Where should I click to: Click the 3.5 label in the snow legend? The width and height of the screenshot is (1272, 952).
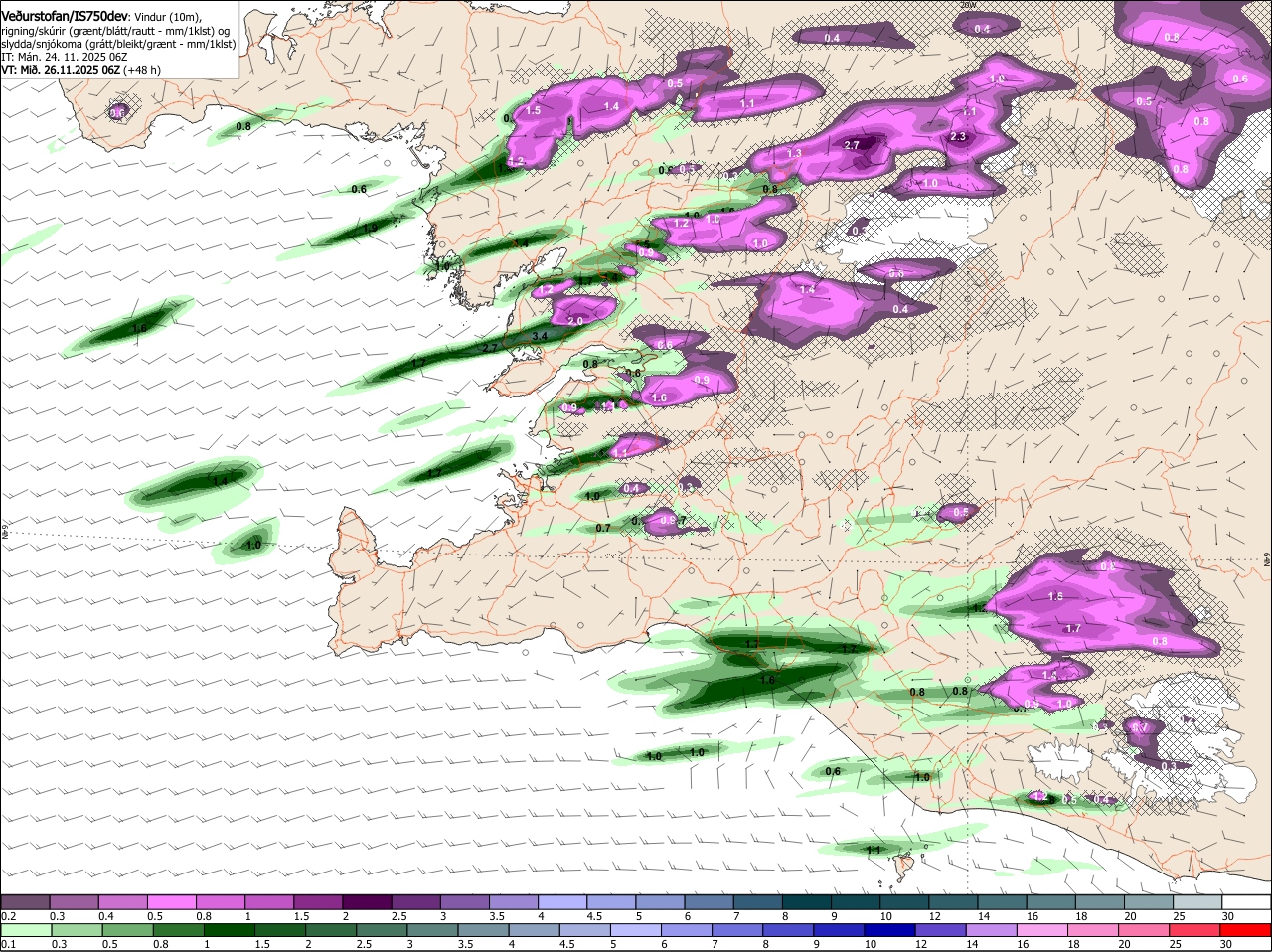496,915
